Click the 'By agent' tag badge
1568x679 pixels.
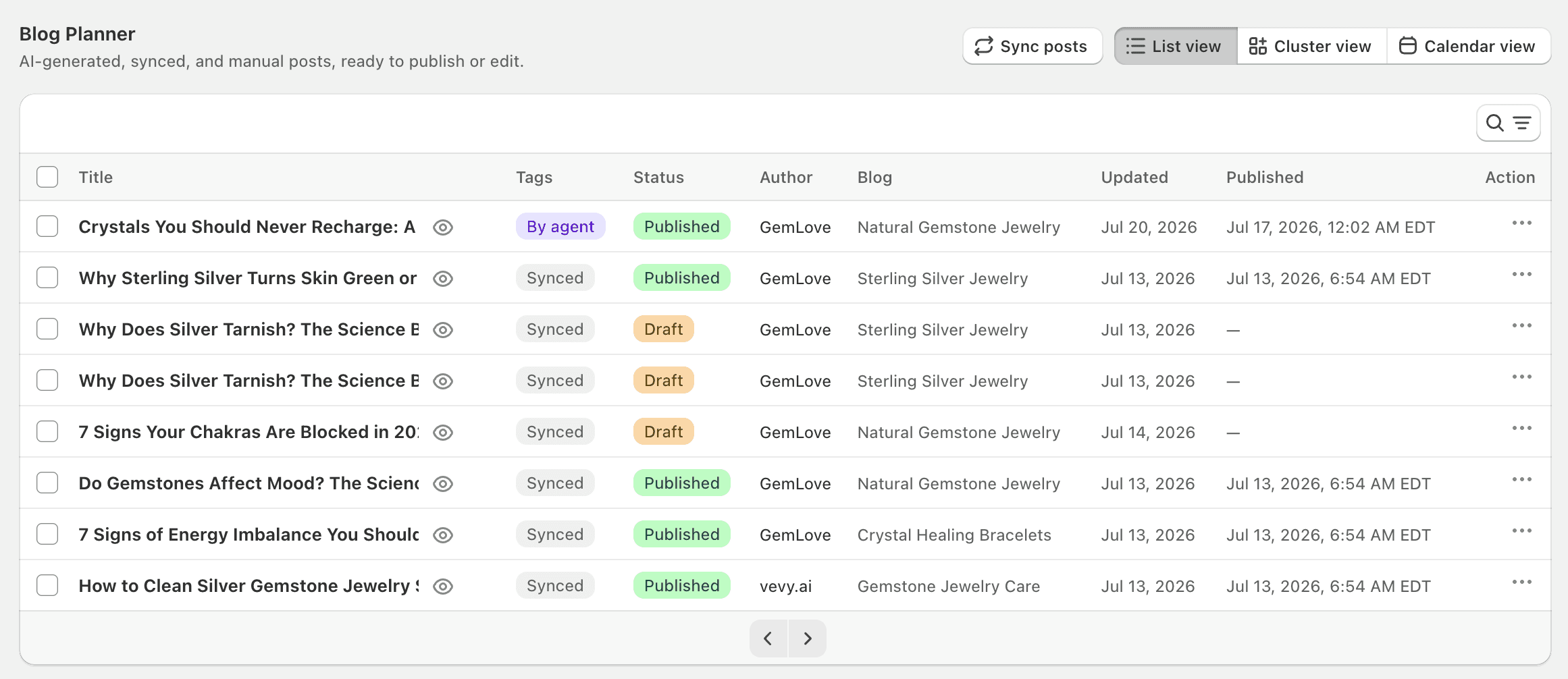[x=560, y=227]
